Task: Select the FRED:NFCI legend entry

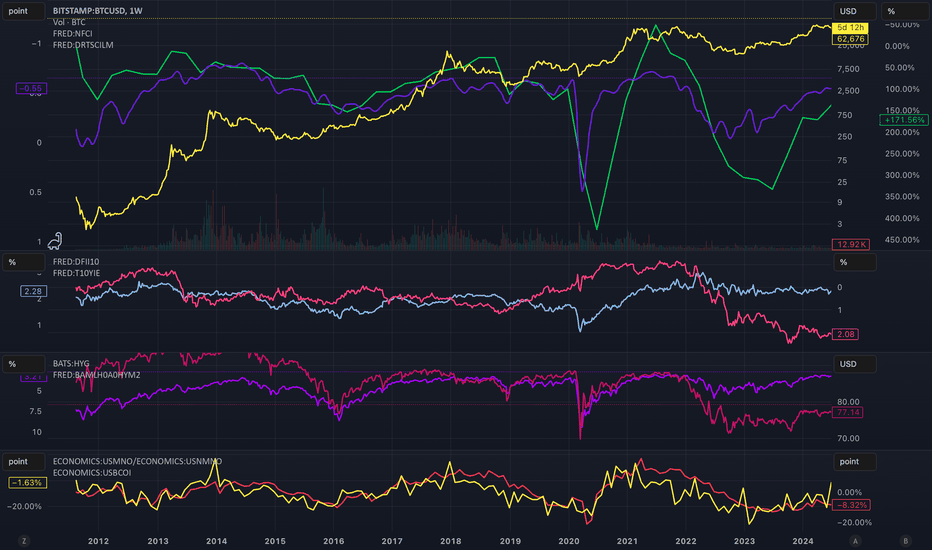Action: click(73, 33)
